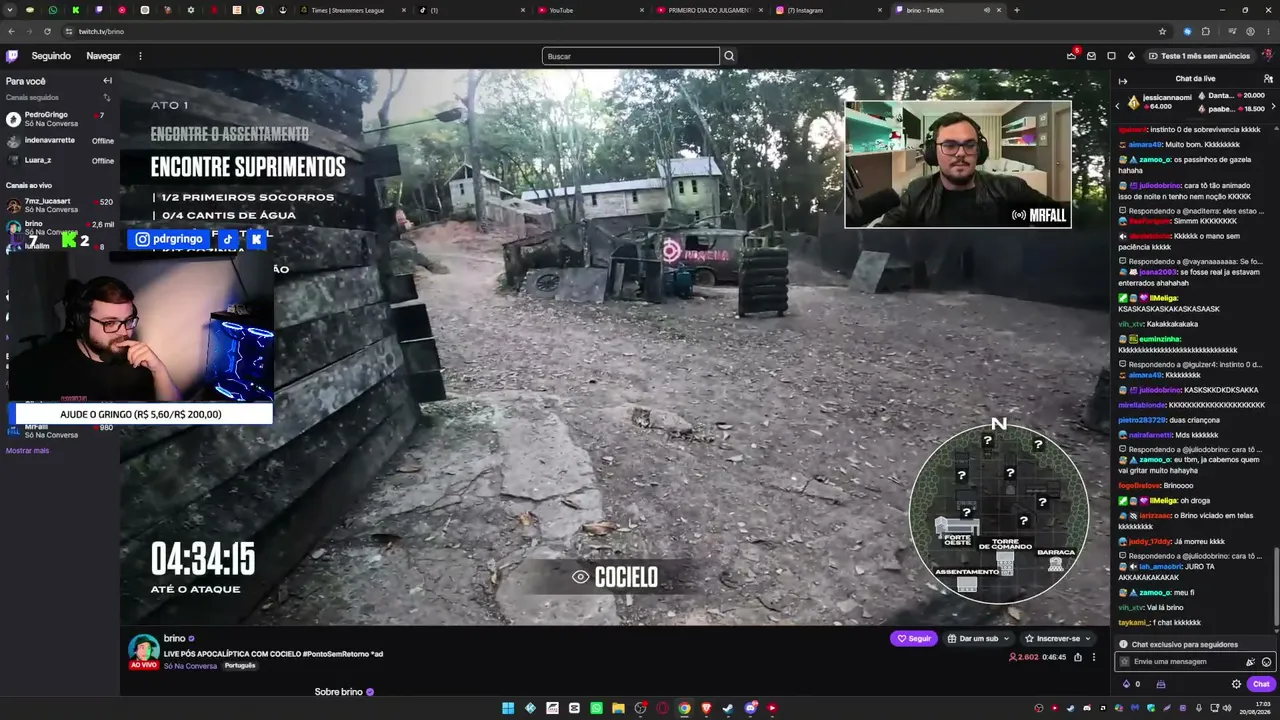Mute the brino - Twitch tab audio
This screenshot has height=720, width=1280.
(x=986, y=10)
